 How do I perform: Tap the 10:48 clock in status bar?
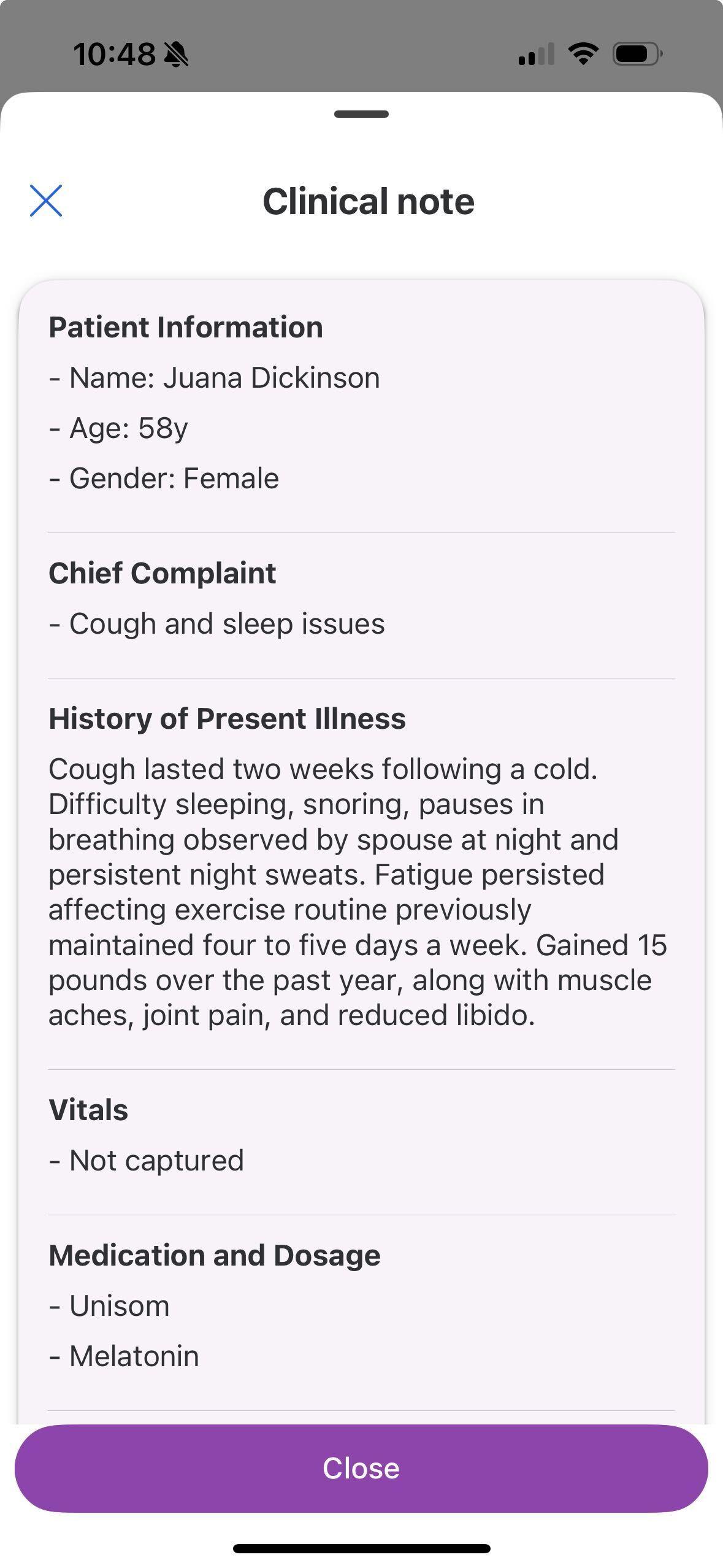[114, 54]
